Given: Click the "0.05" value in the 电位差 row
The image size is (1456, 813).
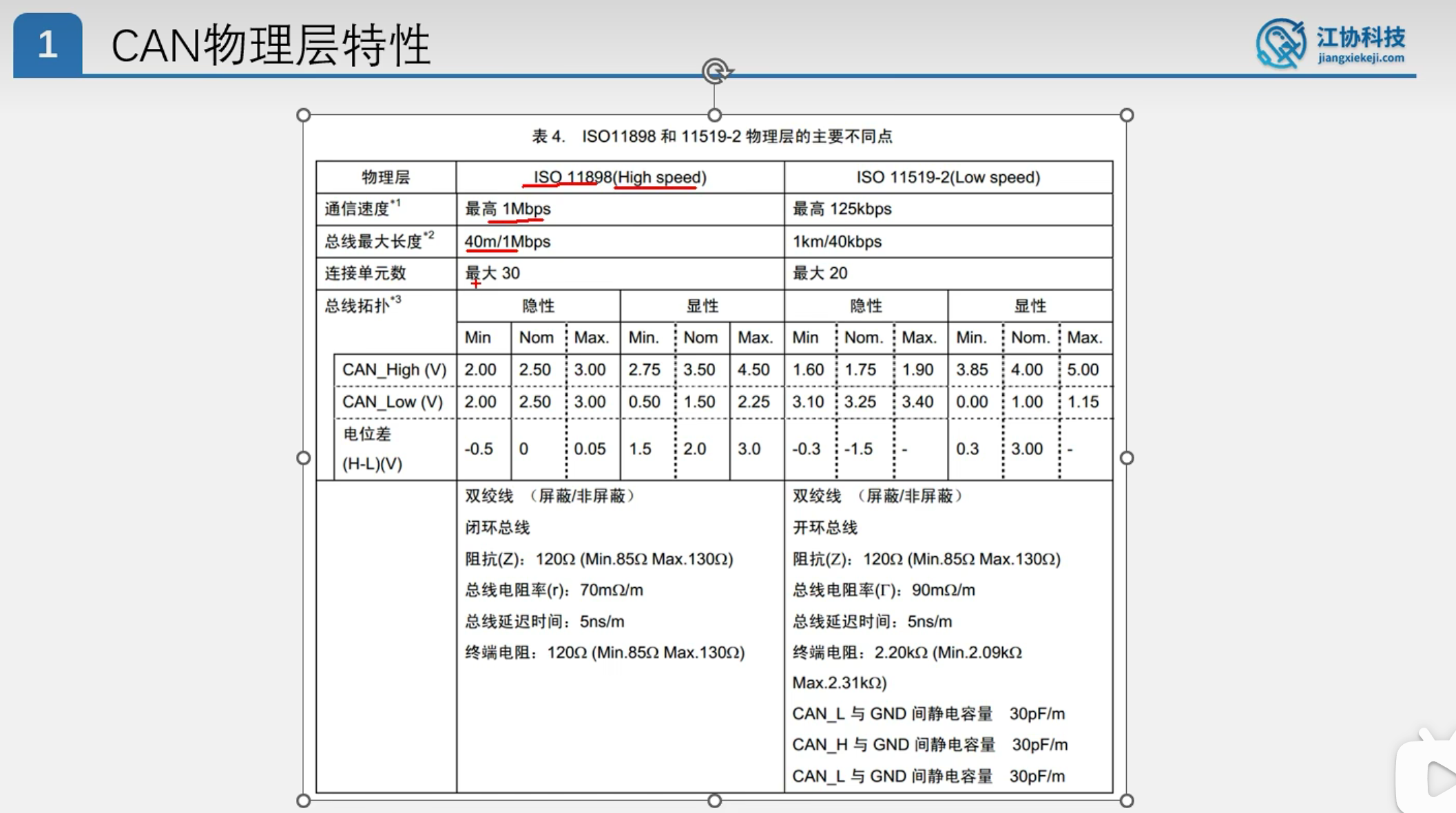Looking at the screenshot, I should [590, 450].
